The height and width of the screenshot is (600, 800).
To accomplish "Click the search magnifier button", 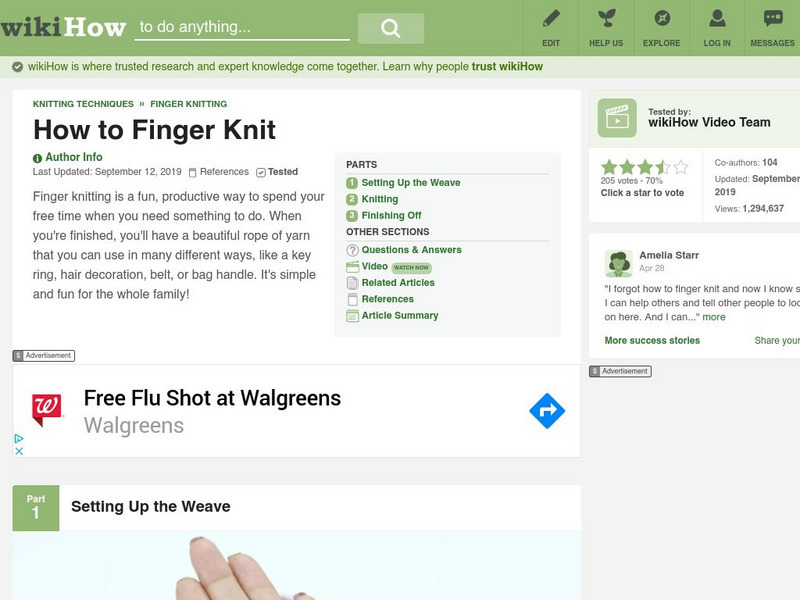I will [390, 28].
